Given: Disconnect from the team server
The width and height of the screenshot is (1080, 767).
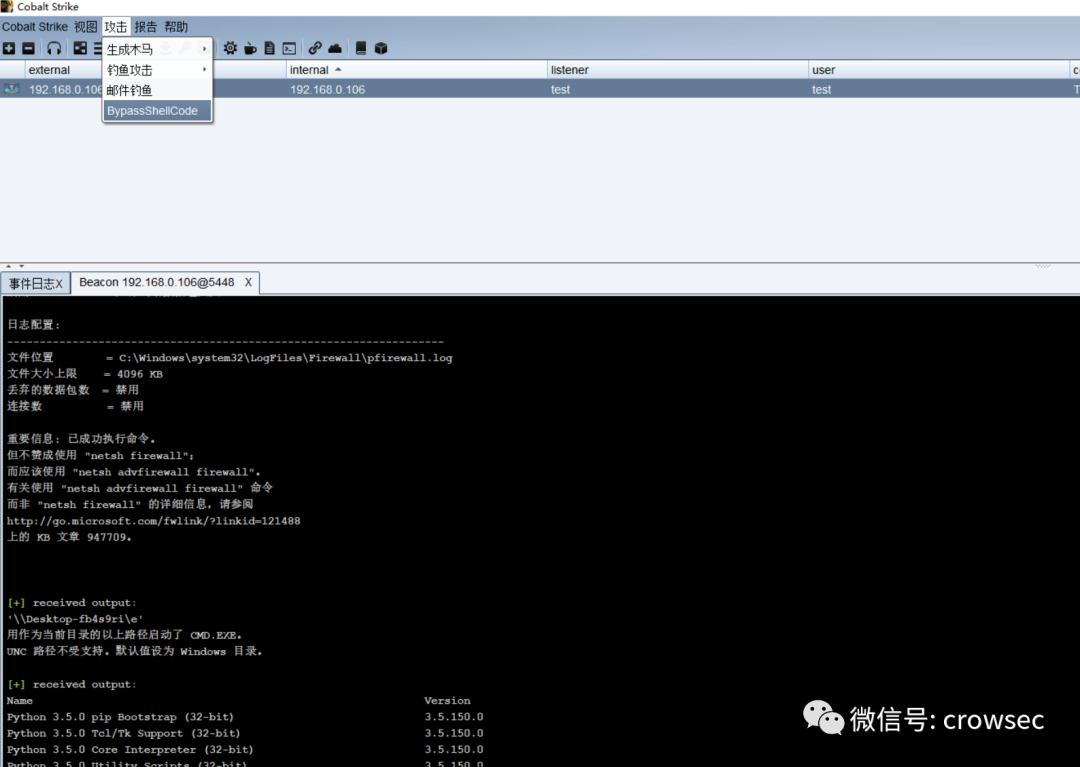Looking at the screenshot, I should pyautogui.click(x=30, y=47).
